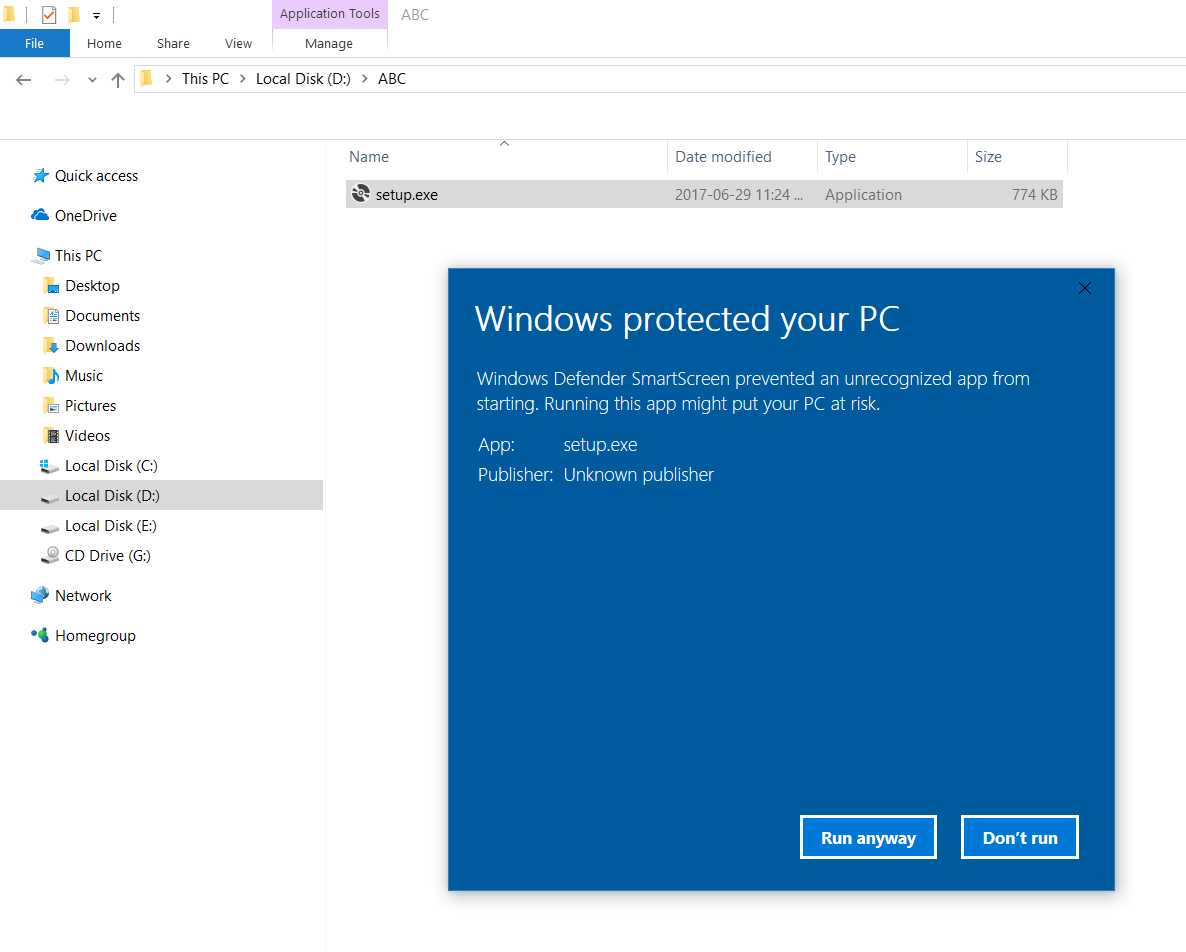The image size is (1186, 952).
Task: Open Homegroup in the navigation pane
Action: 95,636
